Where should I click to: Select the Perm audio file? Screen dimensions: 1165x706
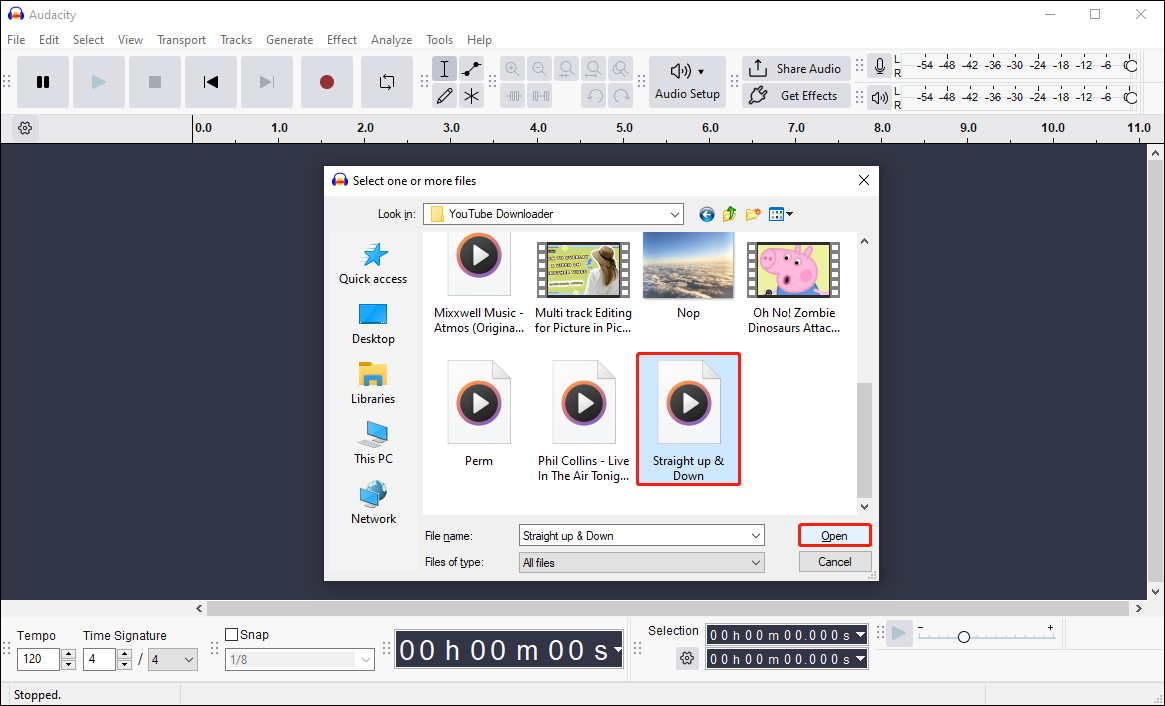click(478, 413)
